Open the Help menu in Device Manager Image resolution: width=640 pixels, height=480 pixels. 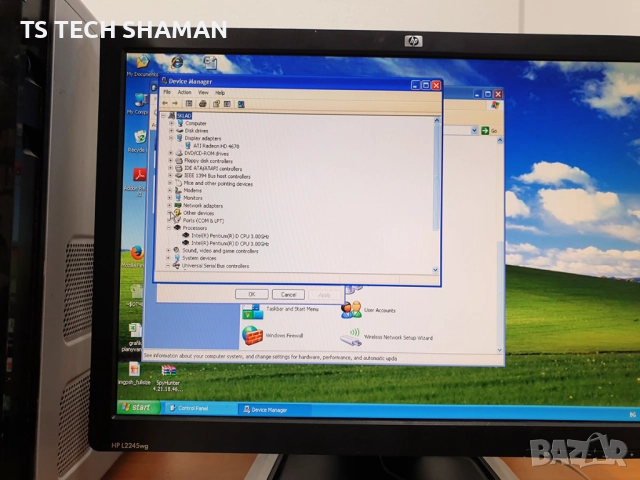click(x=220, y=93)
